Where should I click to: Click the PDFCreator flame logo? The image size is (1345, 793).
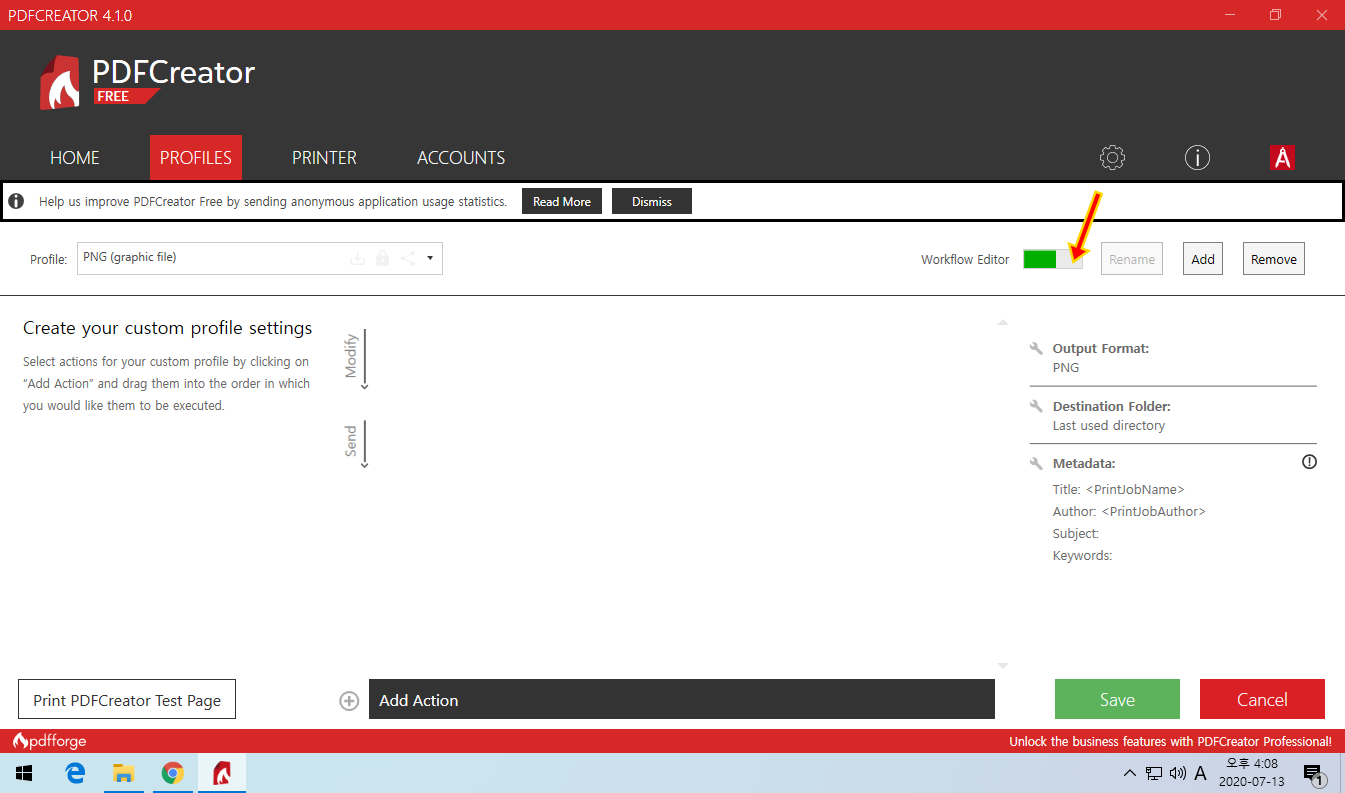tap(61, 82)
